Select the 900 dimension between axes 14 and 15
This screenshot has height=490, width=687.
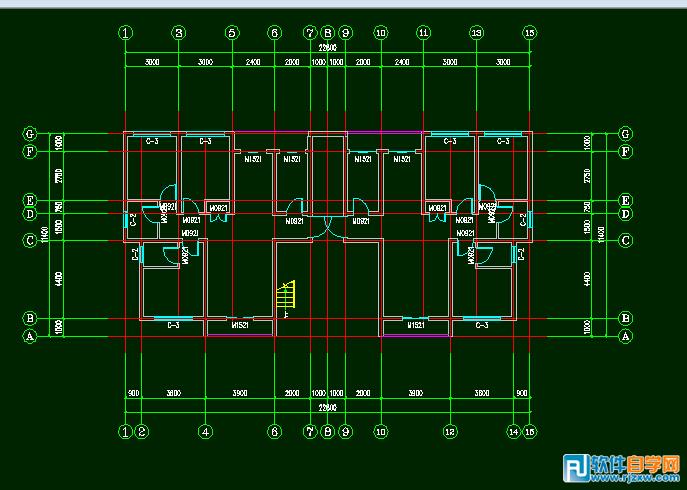(521, 393)
